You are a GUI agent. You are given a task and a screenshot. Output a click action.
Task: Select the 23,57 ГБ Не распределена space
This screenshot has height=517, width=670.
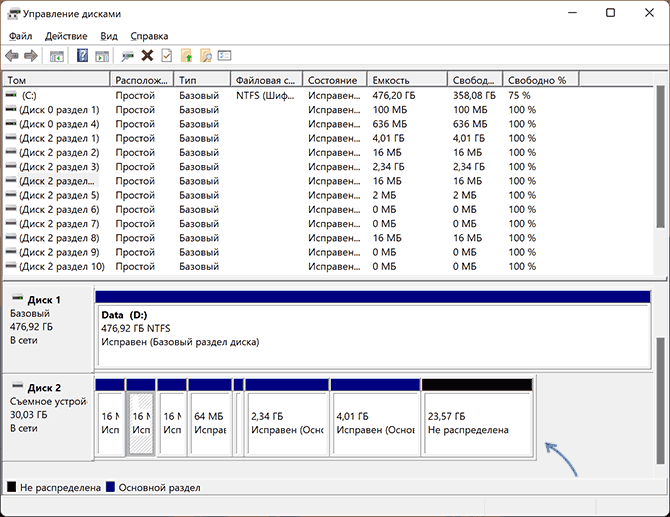pyautogui.click(x=477, y=417)
